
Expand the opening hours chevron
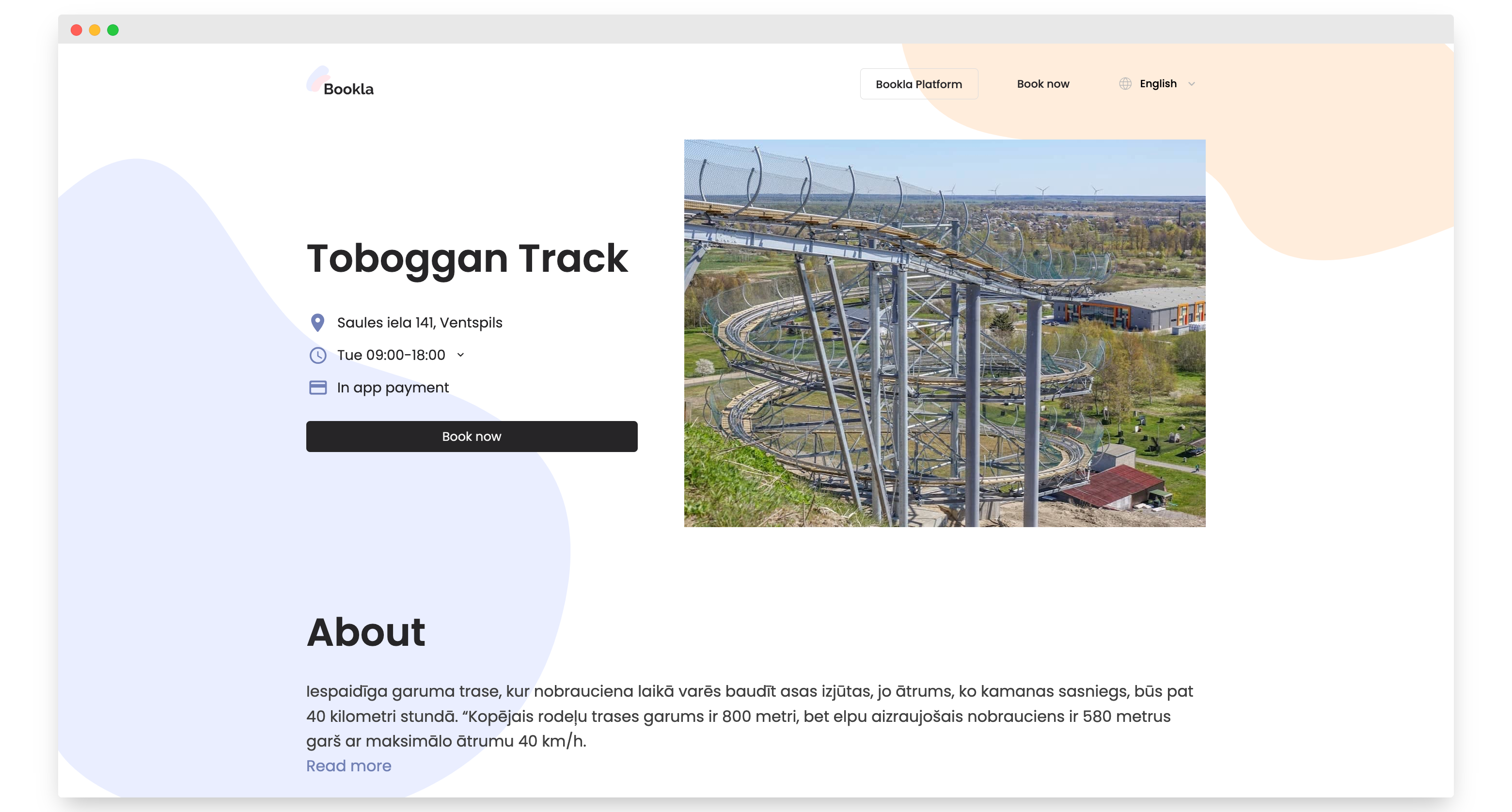click(x=461, y=355)
